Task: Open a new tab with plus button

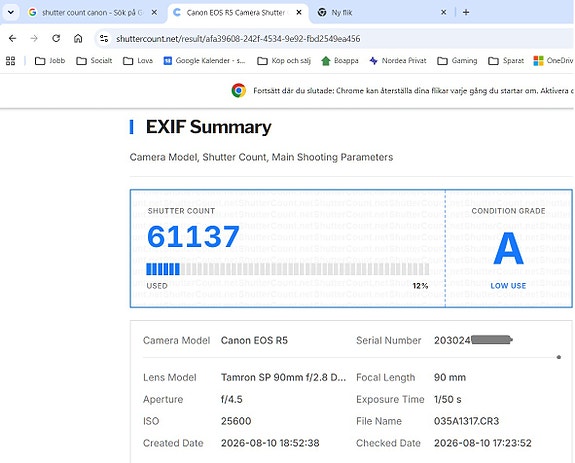Action: tap(466, 12)
